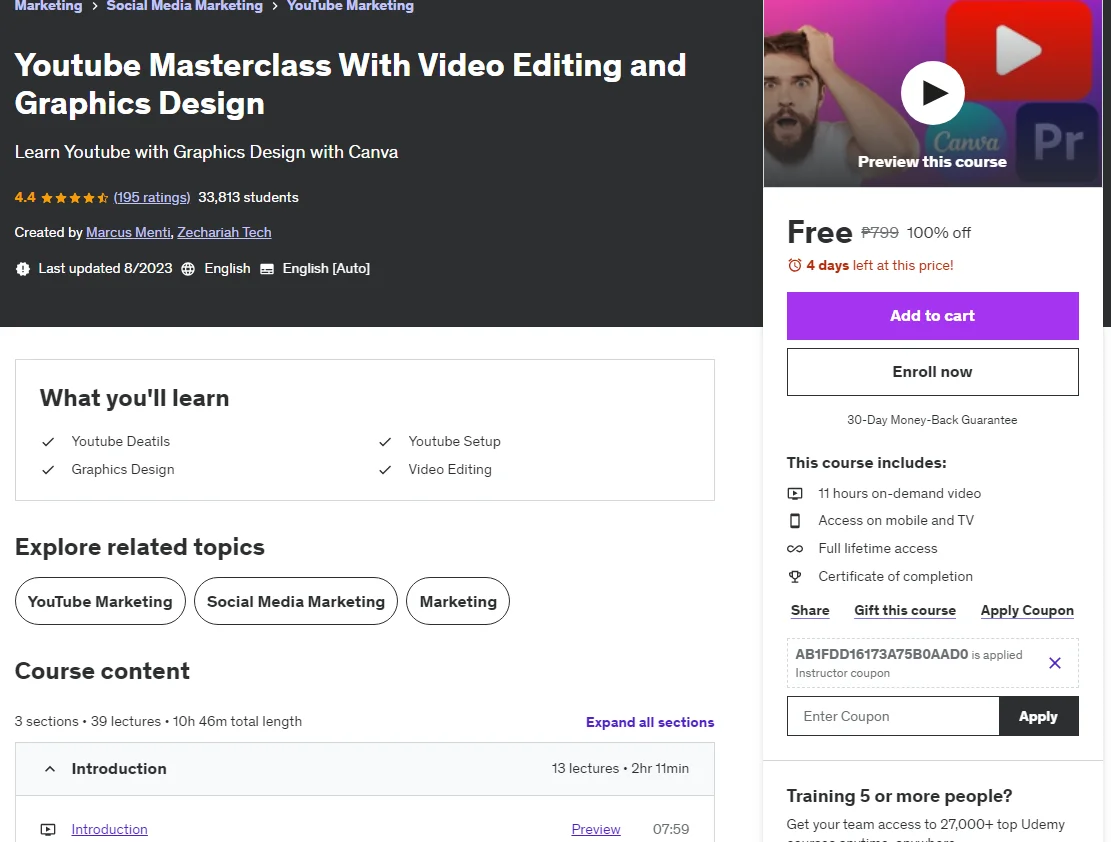Click the 33,813 students text
The width and height of the screenshot is (1111, 842).
[x=248, y=198]
